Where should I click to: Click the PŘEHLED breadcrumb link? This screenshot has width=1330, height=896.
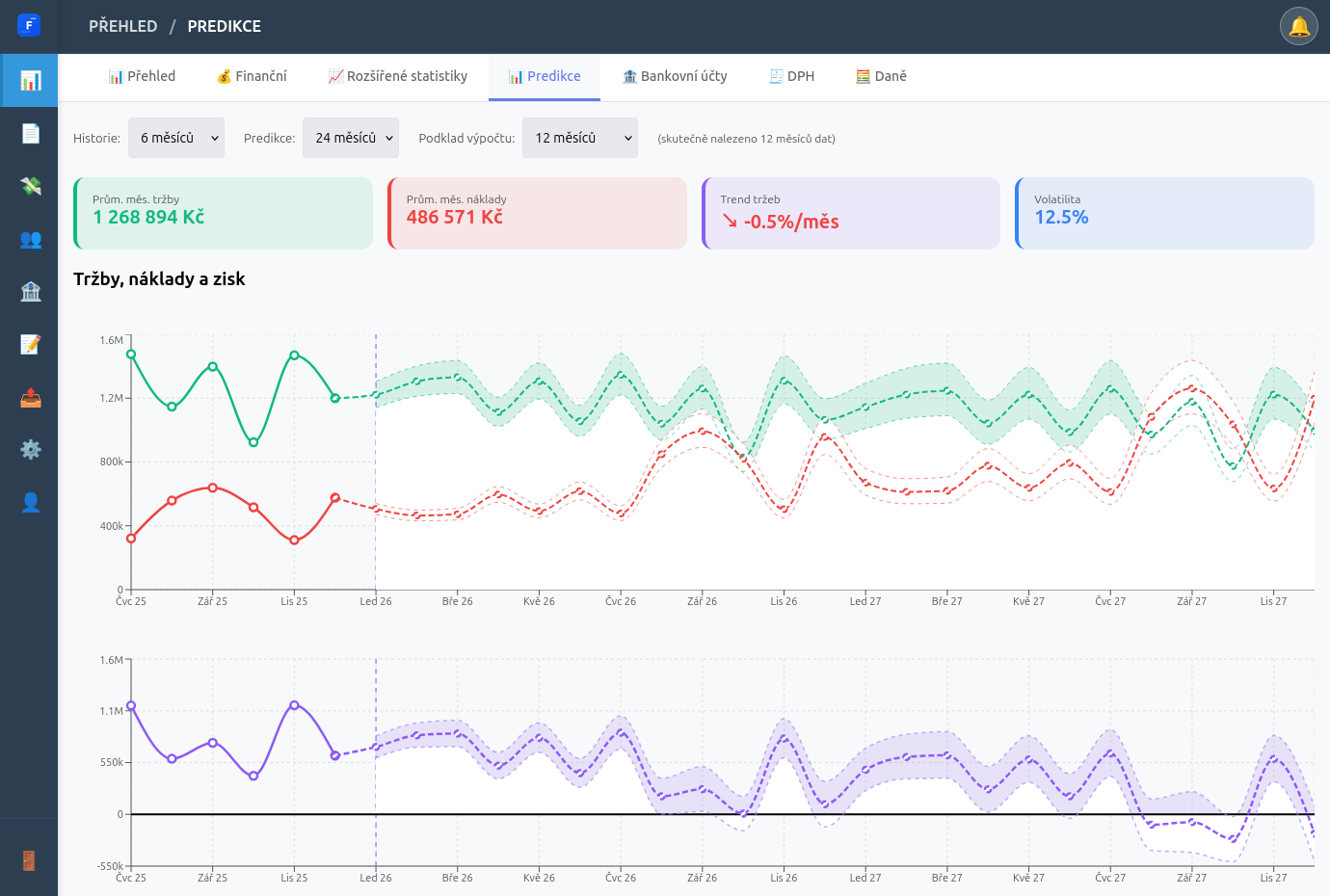(x=122, y=26)
